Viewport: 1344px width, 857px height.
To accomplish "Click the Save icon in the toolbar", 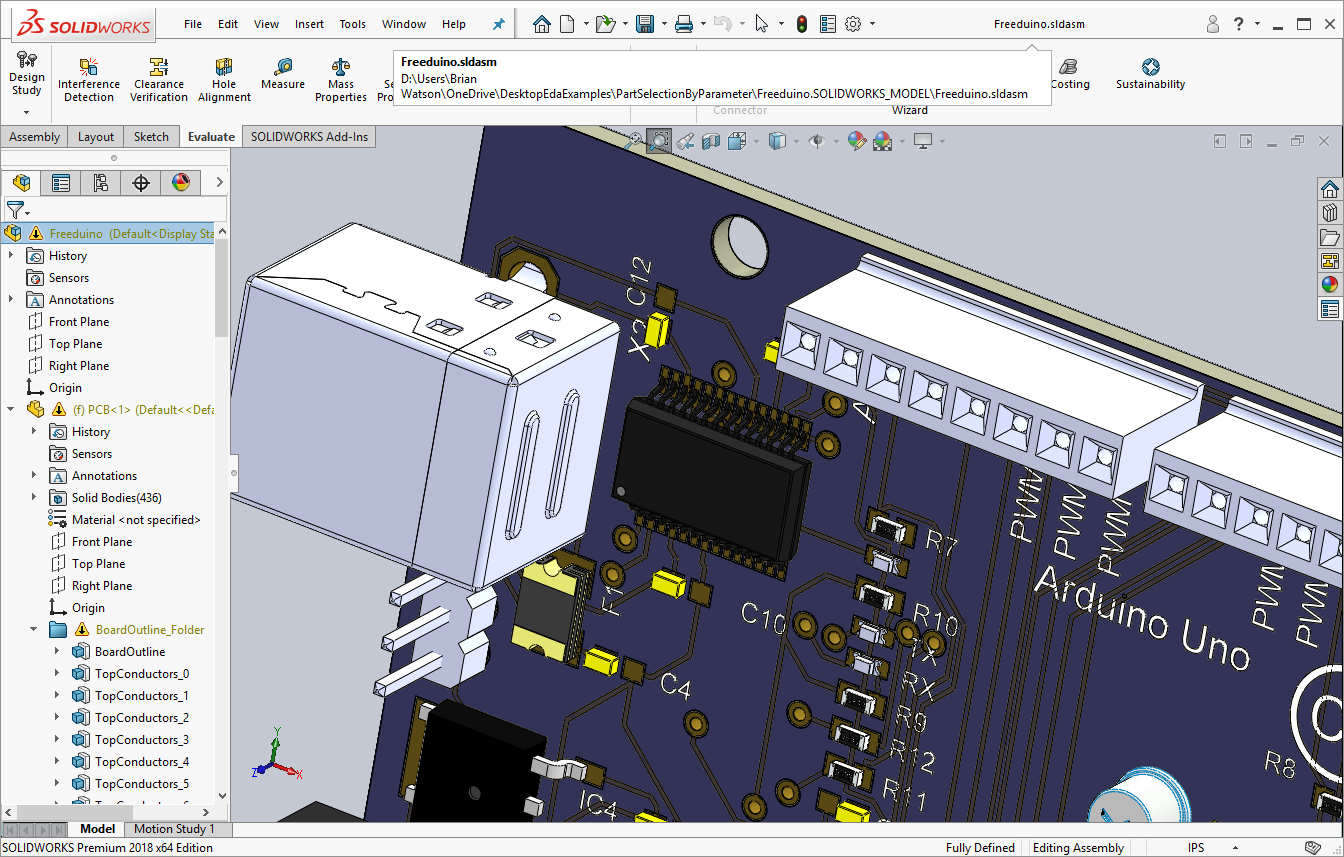I will point(645,24).
